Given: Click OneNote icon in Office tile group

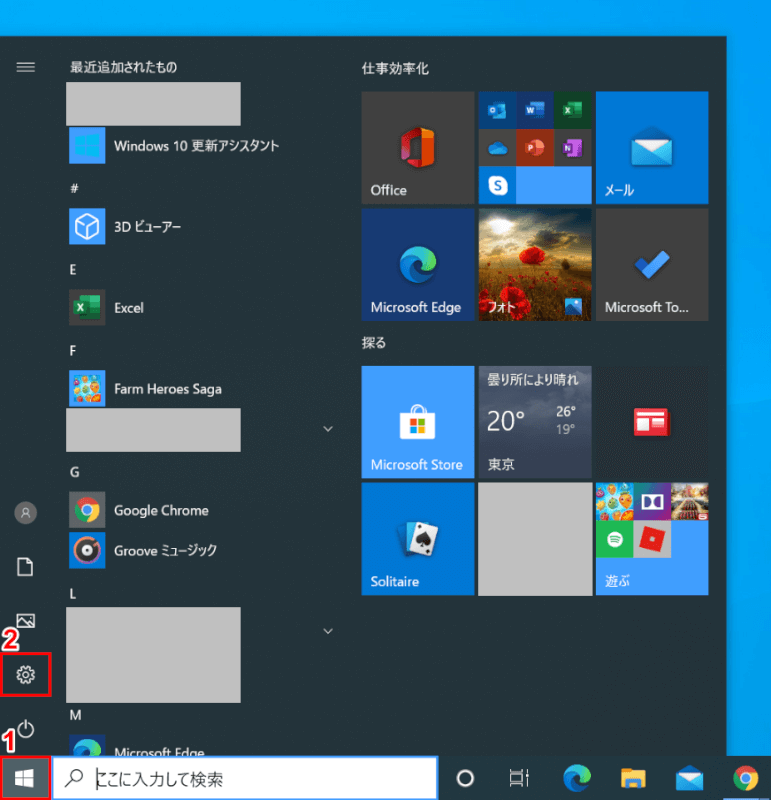Looking at the screenshot, I should (573, 148).
